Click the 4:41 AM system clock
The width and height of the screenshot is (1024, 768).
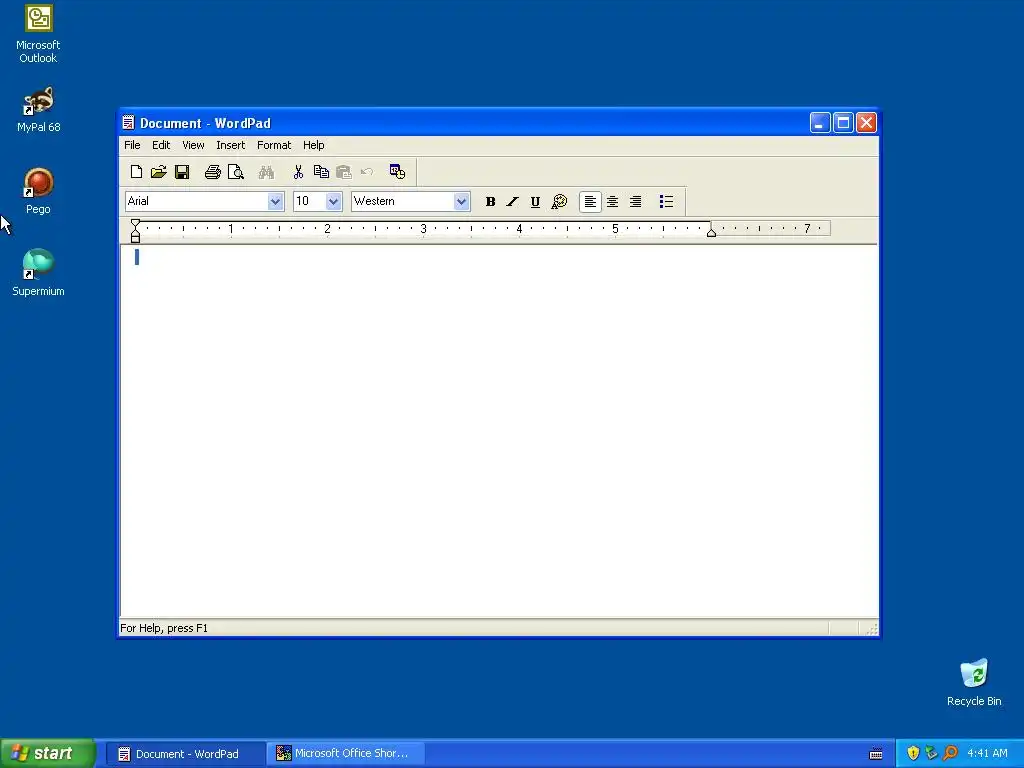(x=987, y=753)
